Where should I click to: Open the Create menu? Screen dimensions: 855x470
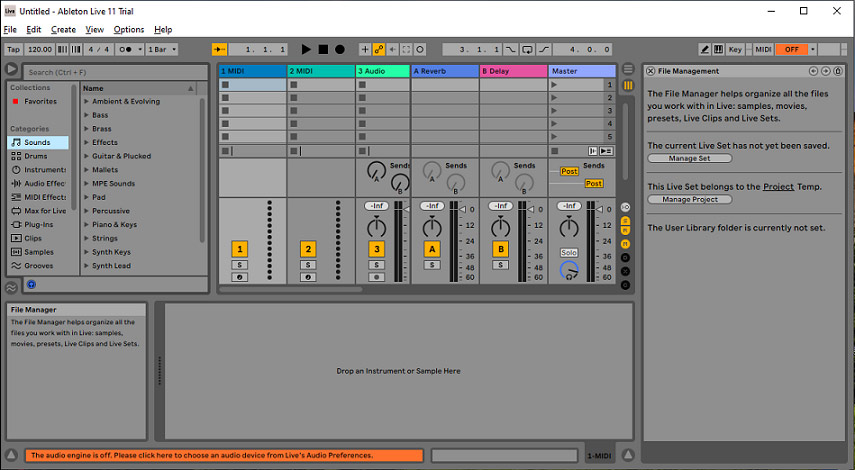(x=63, y=29)
